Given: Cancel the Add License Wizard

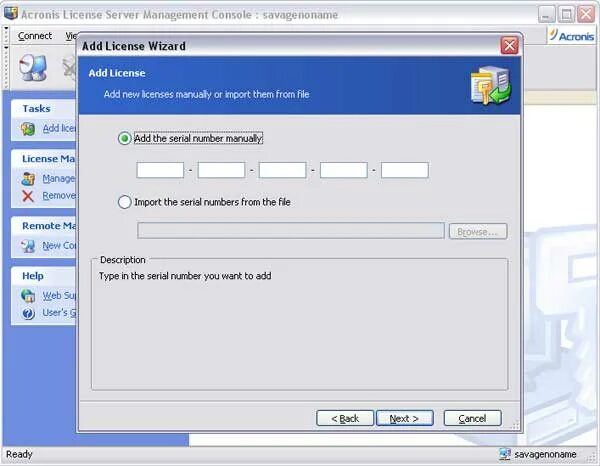Looking at the screenshot, I should (x=472, y=418).
